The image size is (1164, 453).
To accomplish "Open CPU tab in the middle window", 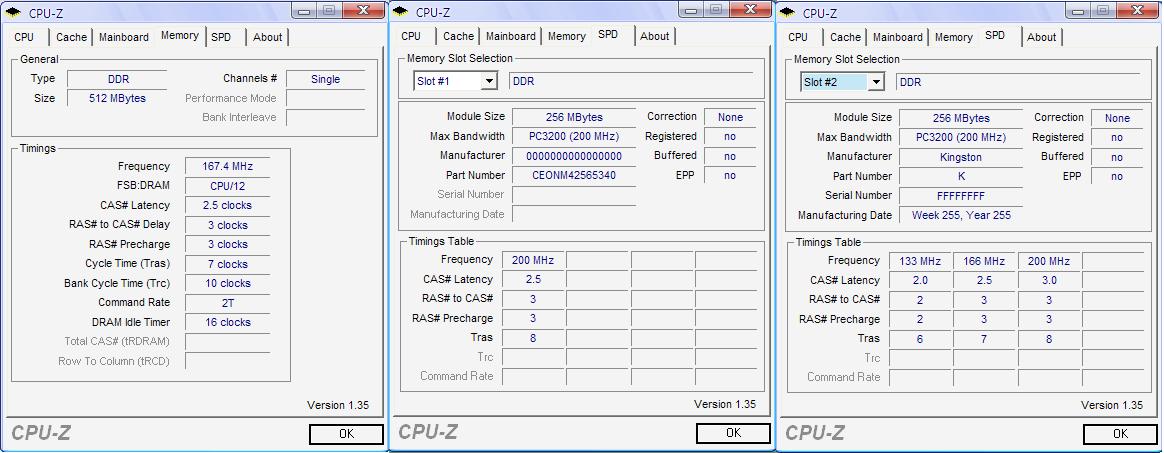I will click(x=411, y=36).
